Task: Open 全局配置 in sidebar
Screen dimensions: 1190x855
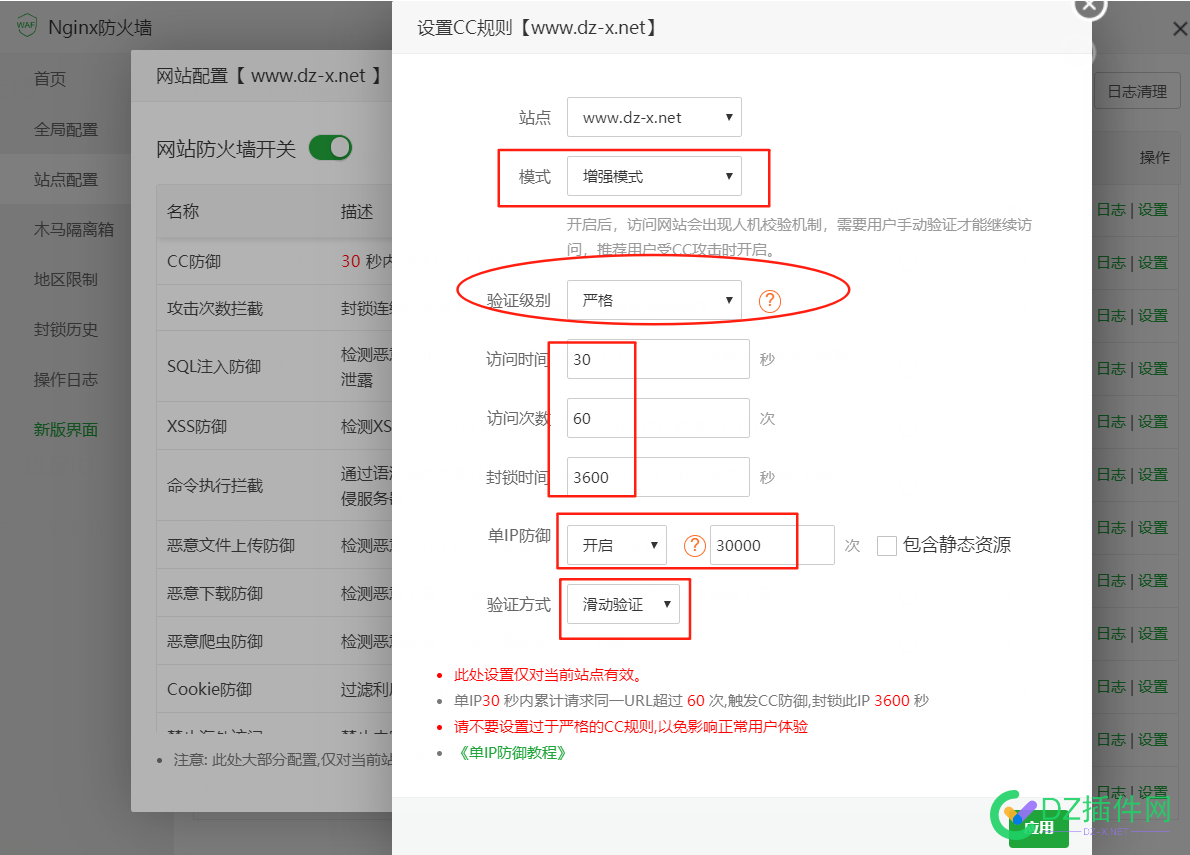Action: (x=66, y=130)
